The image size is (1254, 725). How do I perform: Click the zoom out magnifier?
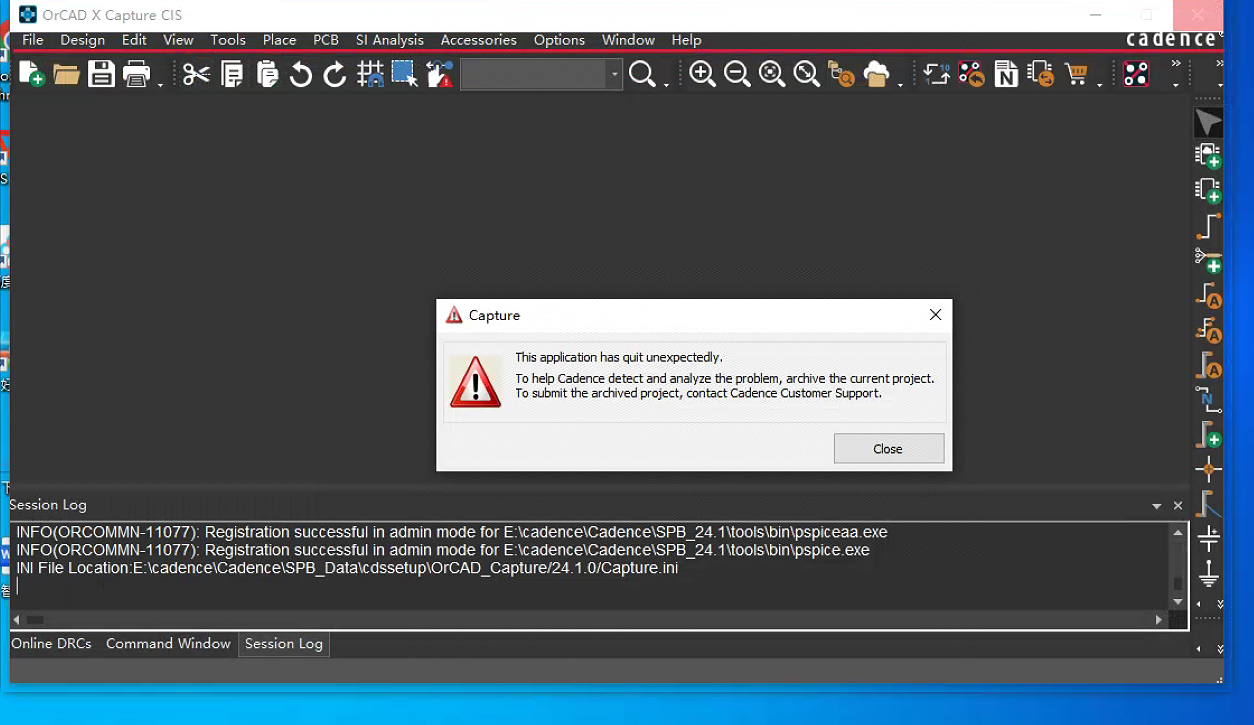coord(737,74)
